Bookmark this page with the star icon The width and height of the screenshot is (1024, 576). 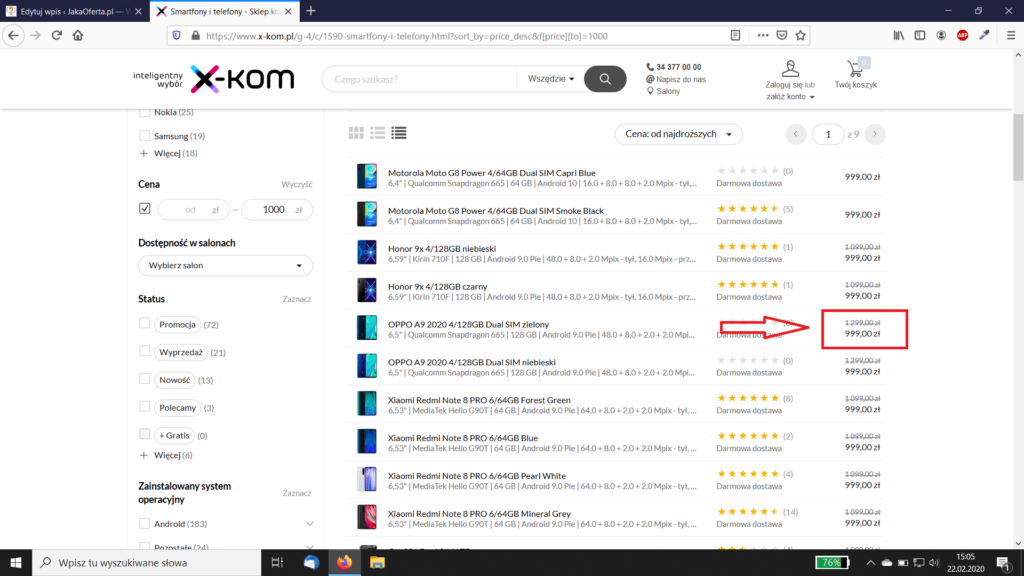pyautogui.click(x=801, y=36)
